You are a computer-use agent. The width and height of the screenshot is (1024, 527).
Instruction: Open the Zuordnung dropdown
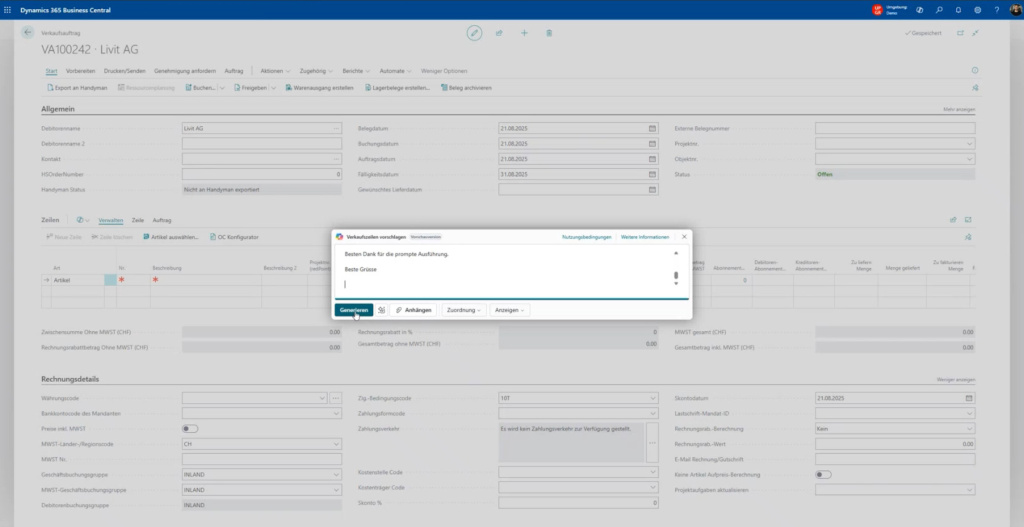coord(464,310)
